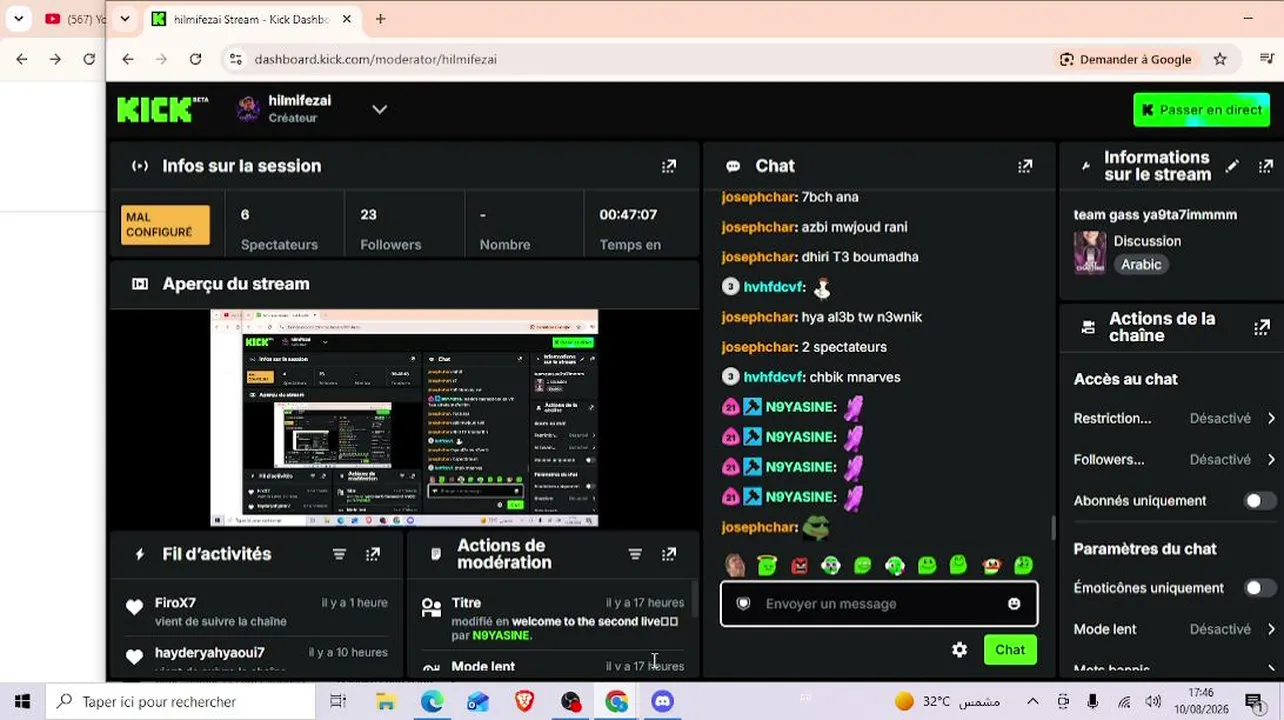This screenshot has height=720, width=1284.
Task: Filter the Actions de modération list
Action: (635, 554)
